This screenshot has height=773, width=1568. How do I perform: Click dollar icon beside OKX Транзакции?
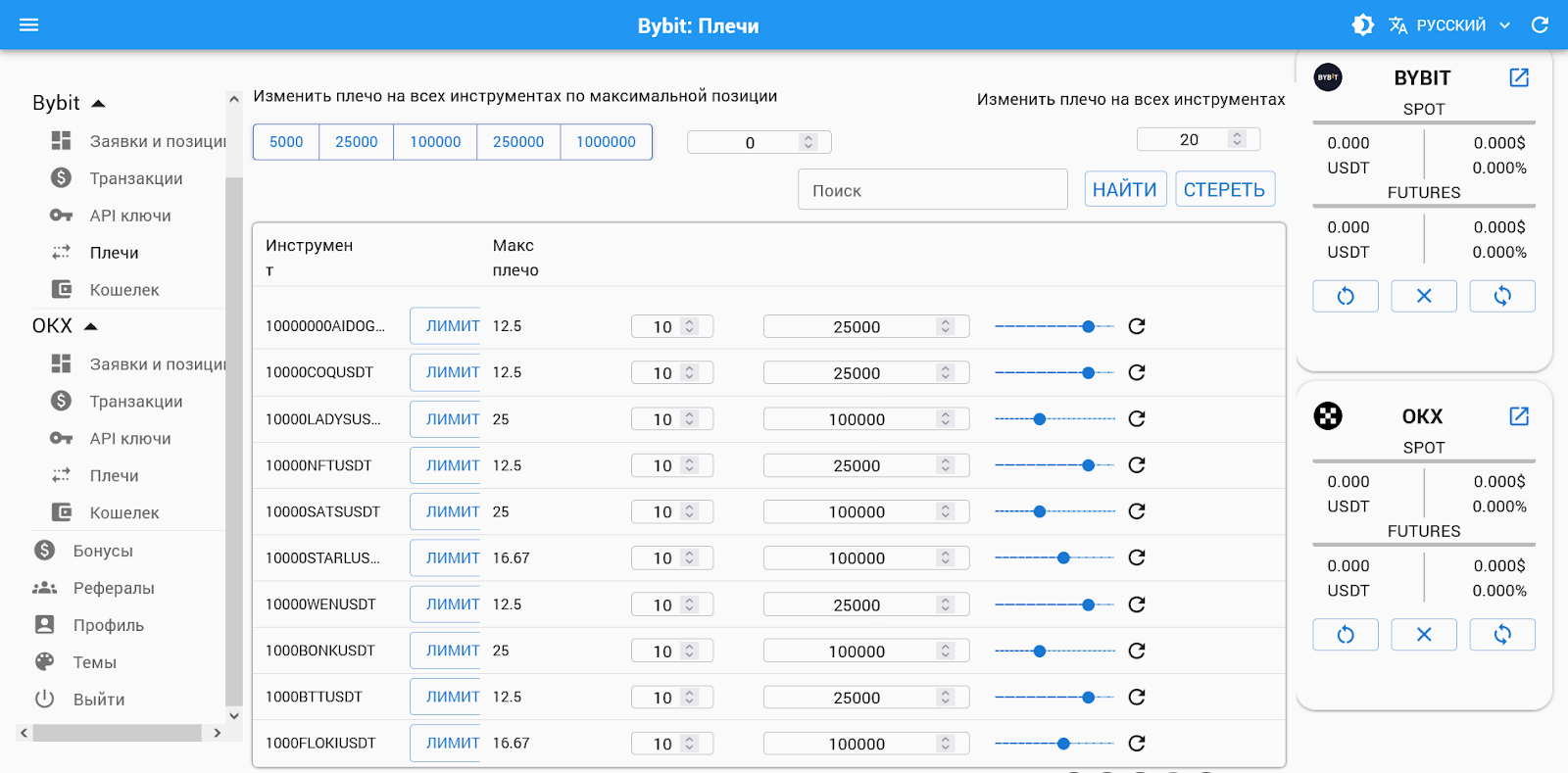(61, 401)
